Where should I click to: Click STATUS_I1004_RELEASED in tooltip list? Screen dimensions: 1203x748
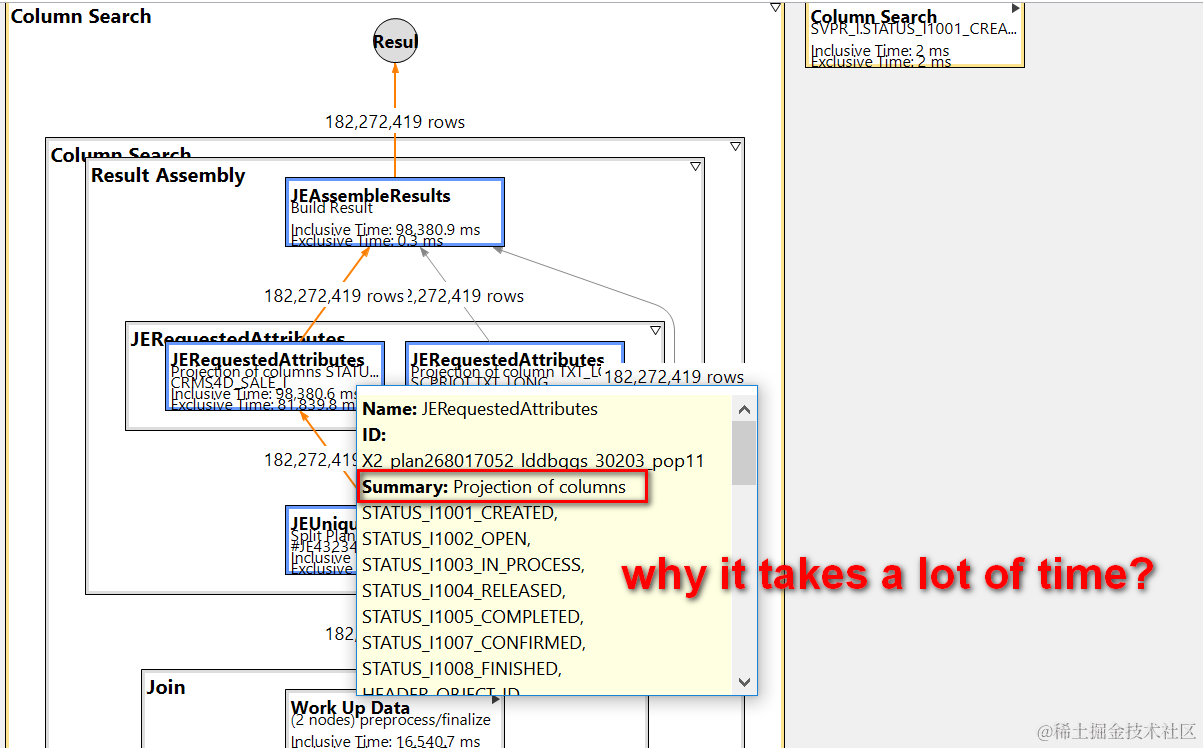coord(463,591)
